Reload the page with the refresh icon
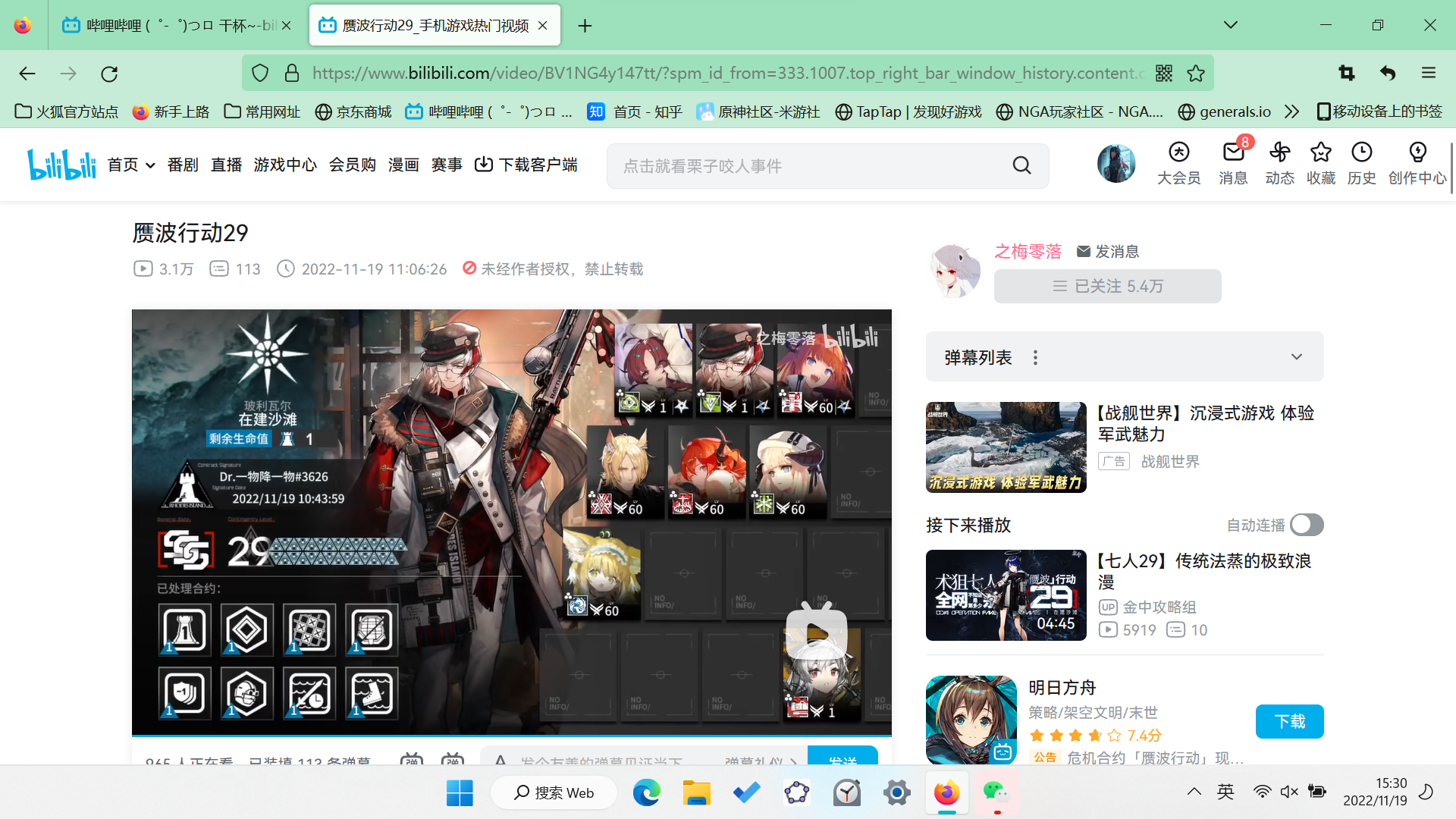 [x=109, y=74]
